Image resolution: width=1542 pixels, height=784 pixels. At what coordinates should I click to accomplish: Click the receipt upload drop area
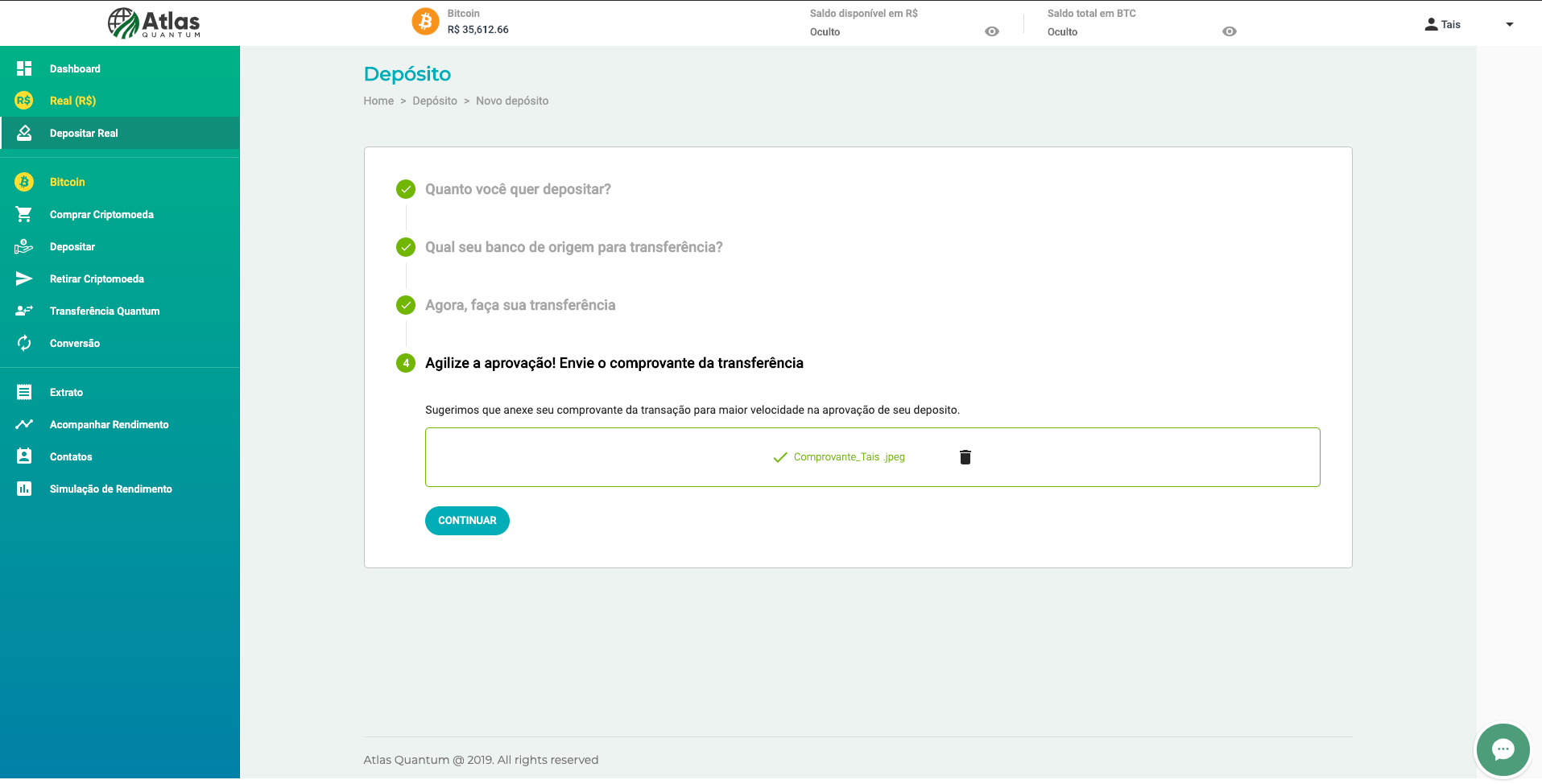(873, 457)
